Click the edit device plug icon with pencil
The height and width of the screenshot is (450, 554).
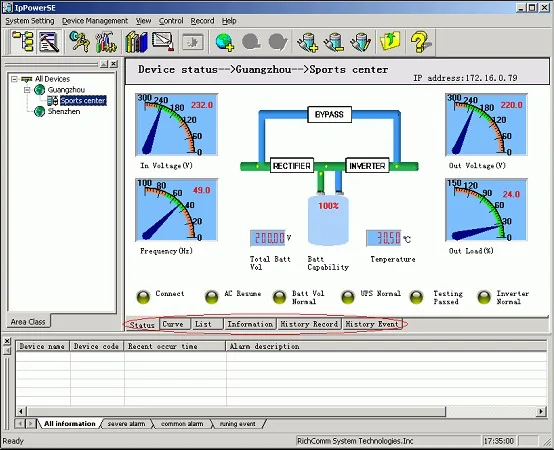[x=361, y=42]
